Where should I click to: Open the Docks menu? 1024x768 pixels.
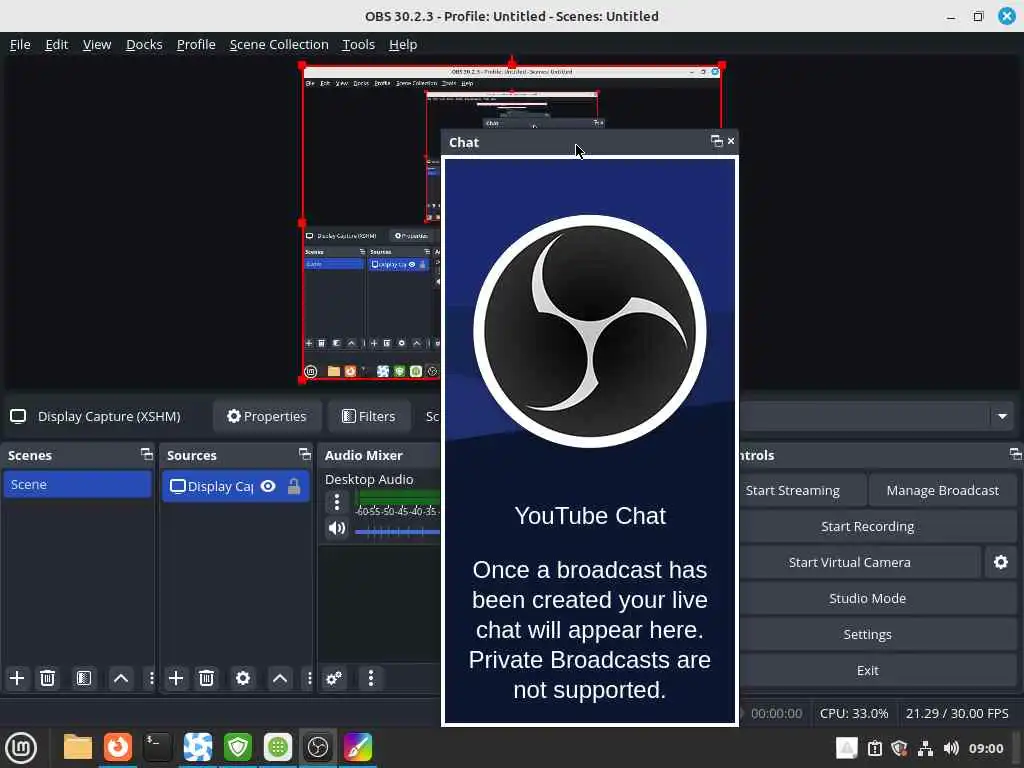tap(144, 44)
